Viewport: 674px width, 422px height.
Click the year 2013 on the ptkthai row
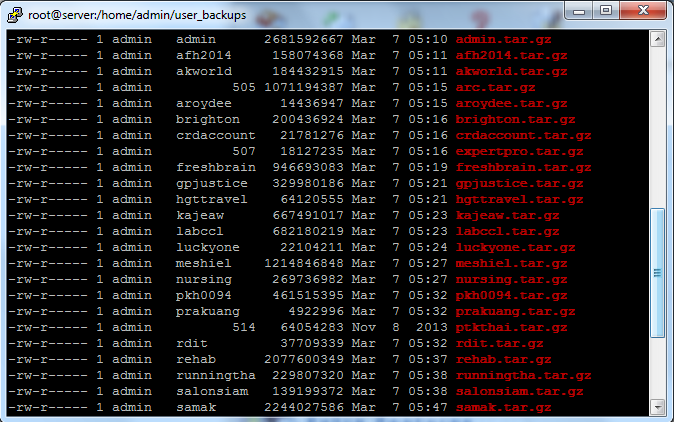(x=432, y=327)
